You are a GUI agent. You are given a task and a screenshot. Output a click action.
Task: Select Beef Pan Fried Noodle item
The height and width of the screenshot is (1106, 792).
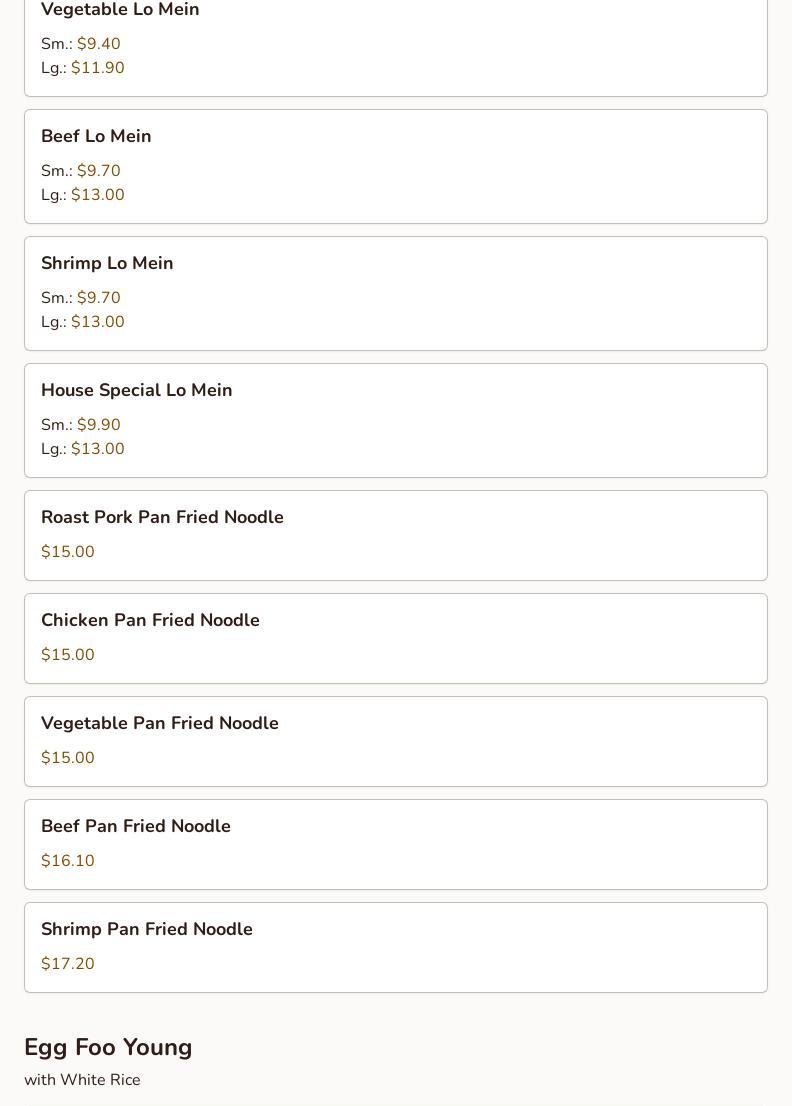coord(396,844)
